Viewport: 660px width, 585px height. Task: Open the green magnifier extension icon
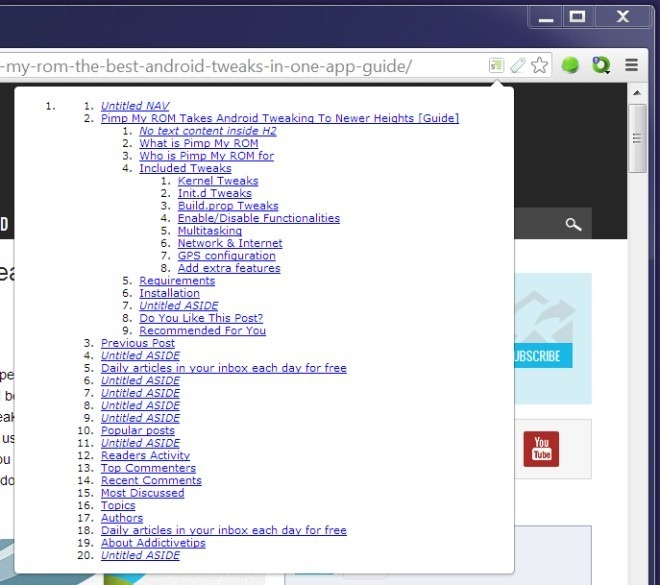(601, 65)
